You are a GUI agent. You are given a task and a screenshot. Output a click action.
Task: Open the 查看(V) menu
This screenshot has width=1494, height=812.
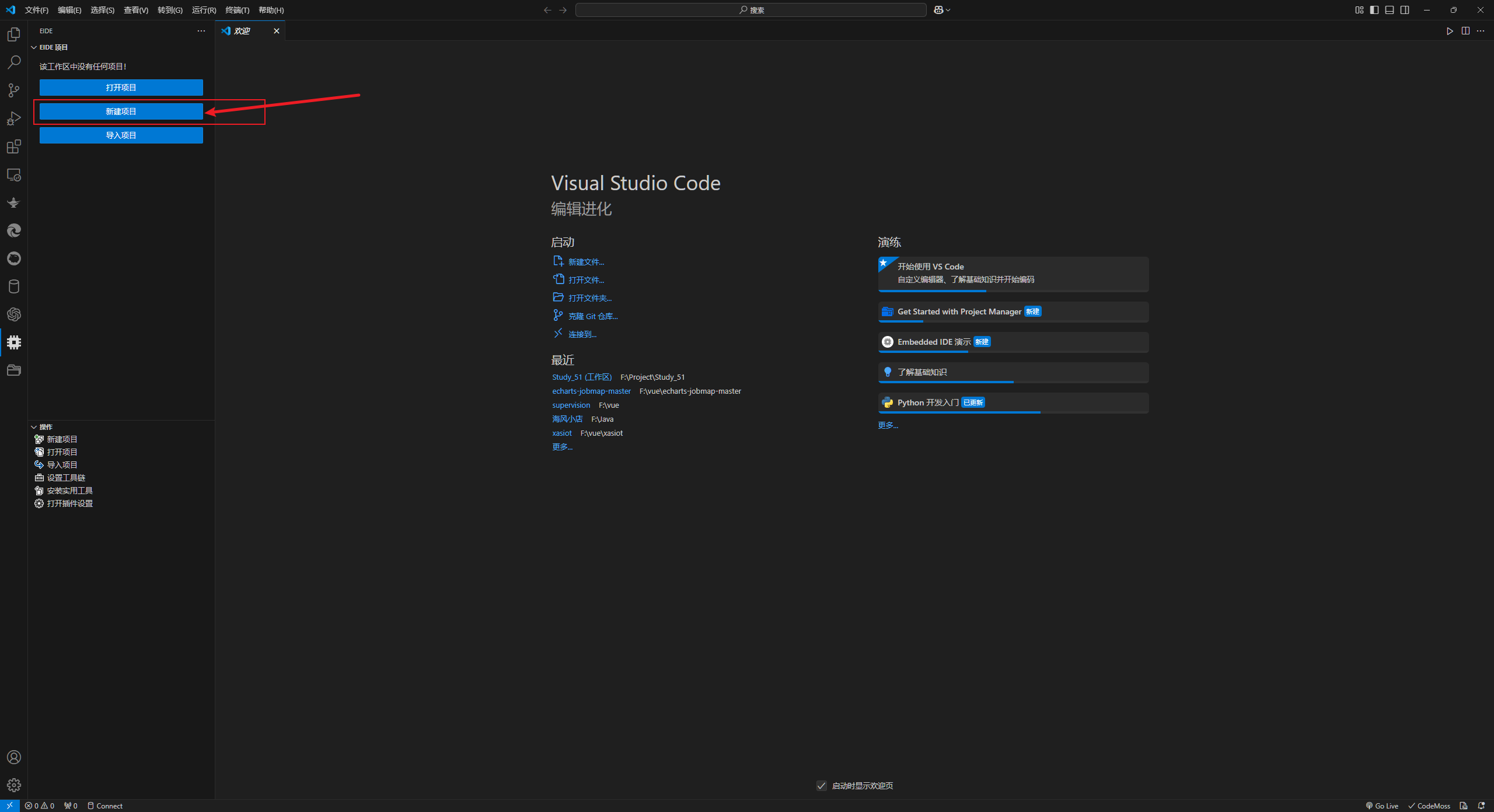pyautogui.click(x=136, y=10)
